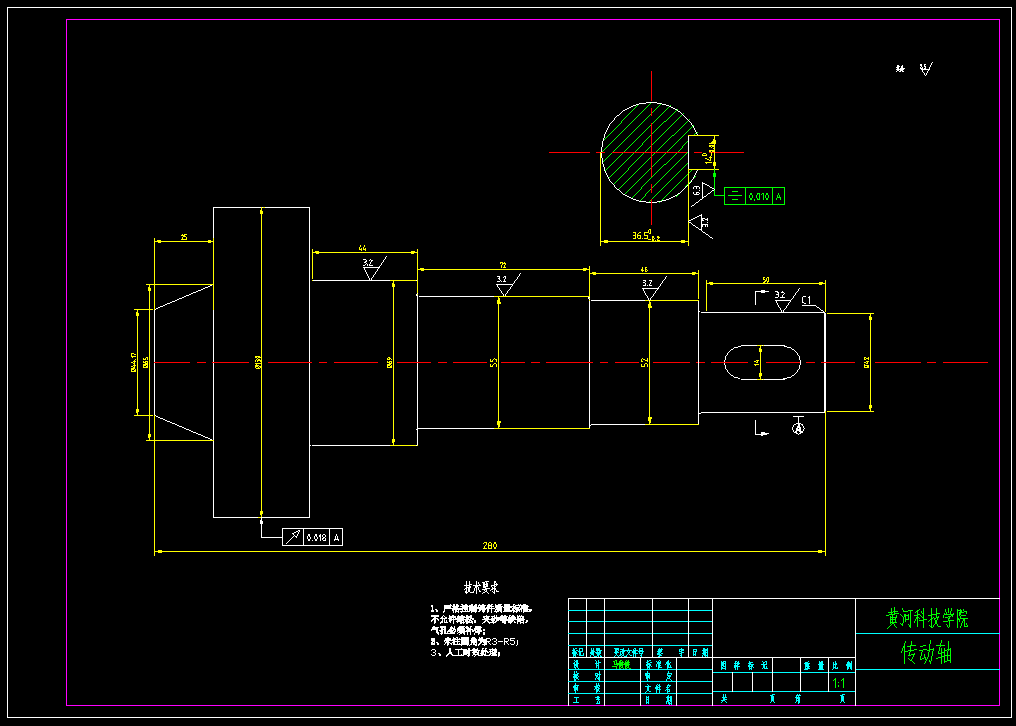
Task: Select the 传动轴 part name text
Action: (x=927, y=653)
